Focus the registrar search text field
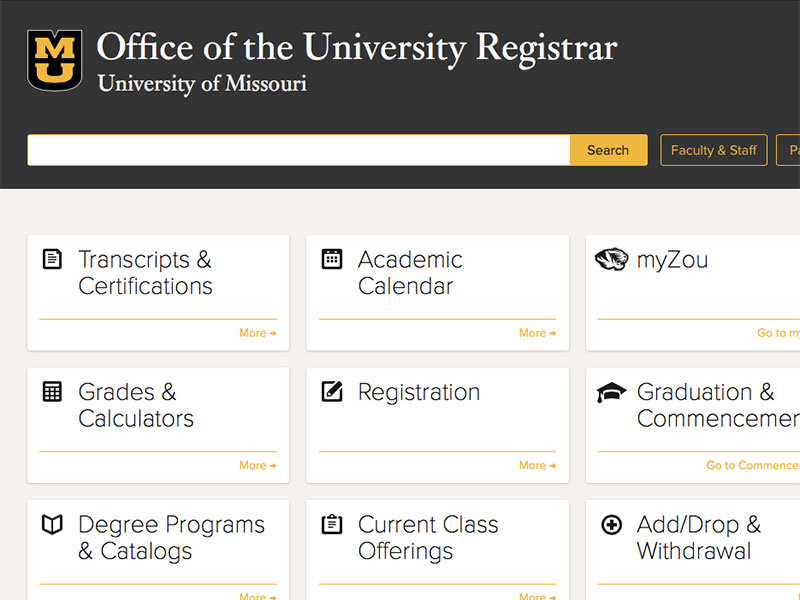Viewport: 800px width, 600px height. (x=298, y=150)
